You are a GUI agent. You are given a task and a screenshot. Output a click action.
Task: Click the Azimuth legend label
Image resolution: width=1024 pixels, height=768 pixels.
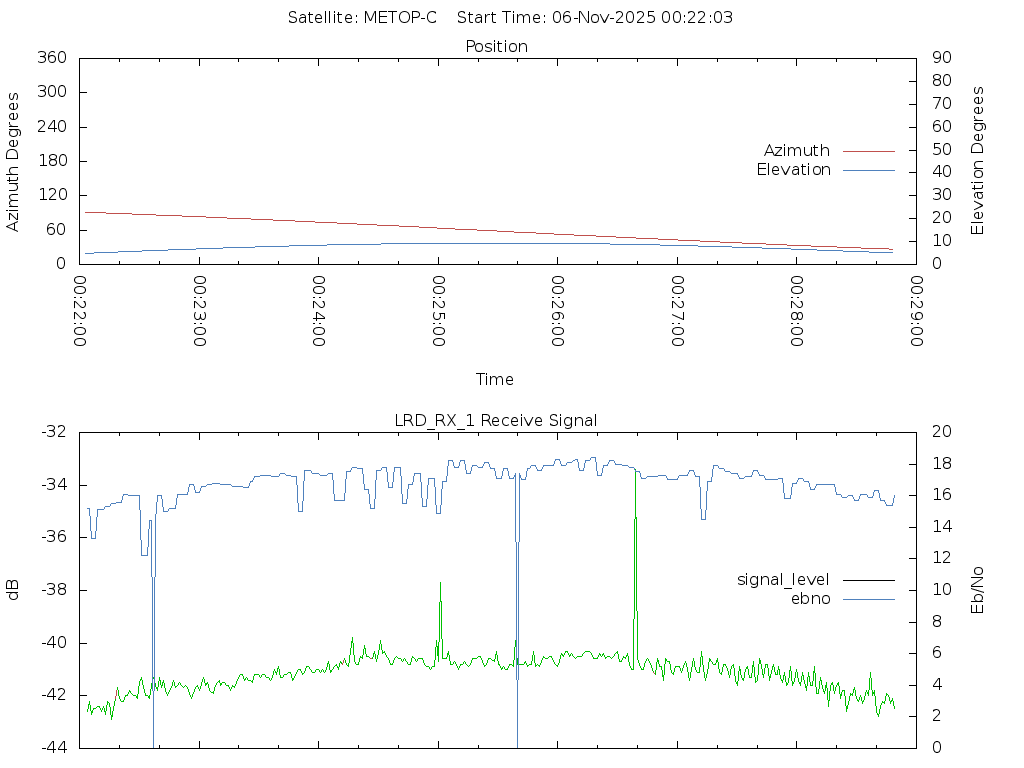click(x=796, y=151)
